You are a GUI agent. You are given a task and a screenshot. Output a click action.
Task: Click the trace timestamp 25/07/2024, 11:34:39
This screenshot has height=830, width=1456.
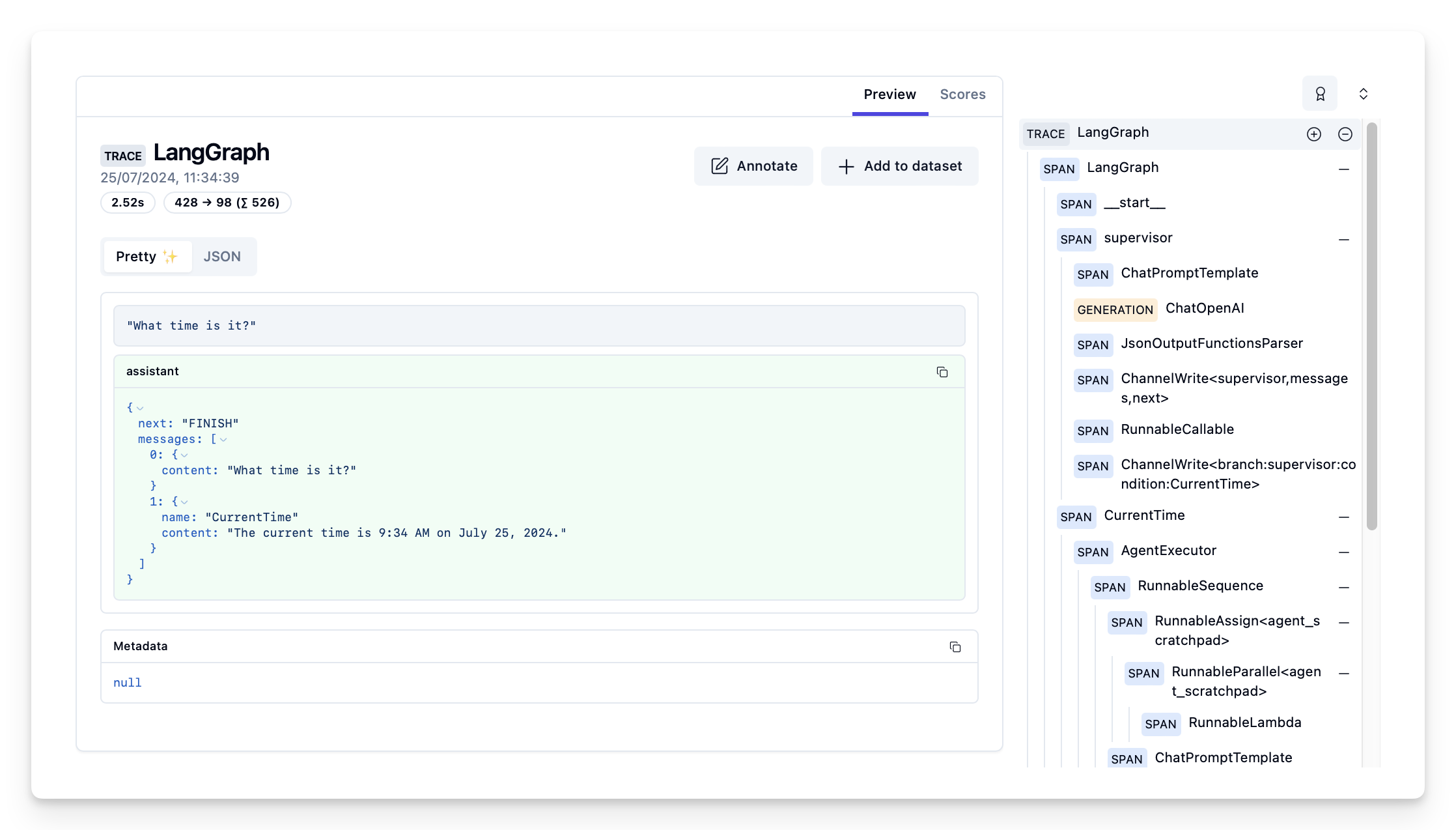pos(170,178)
